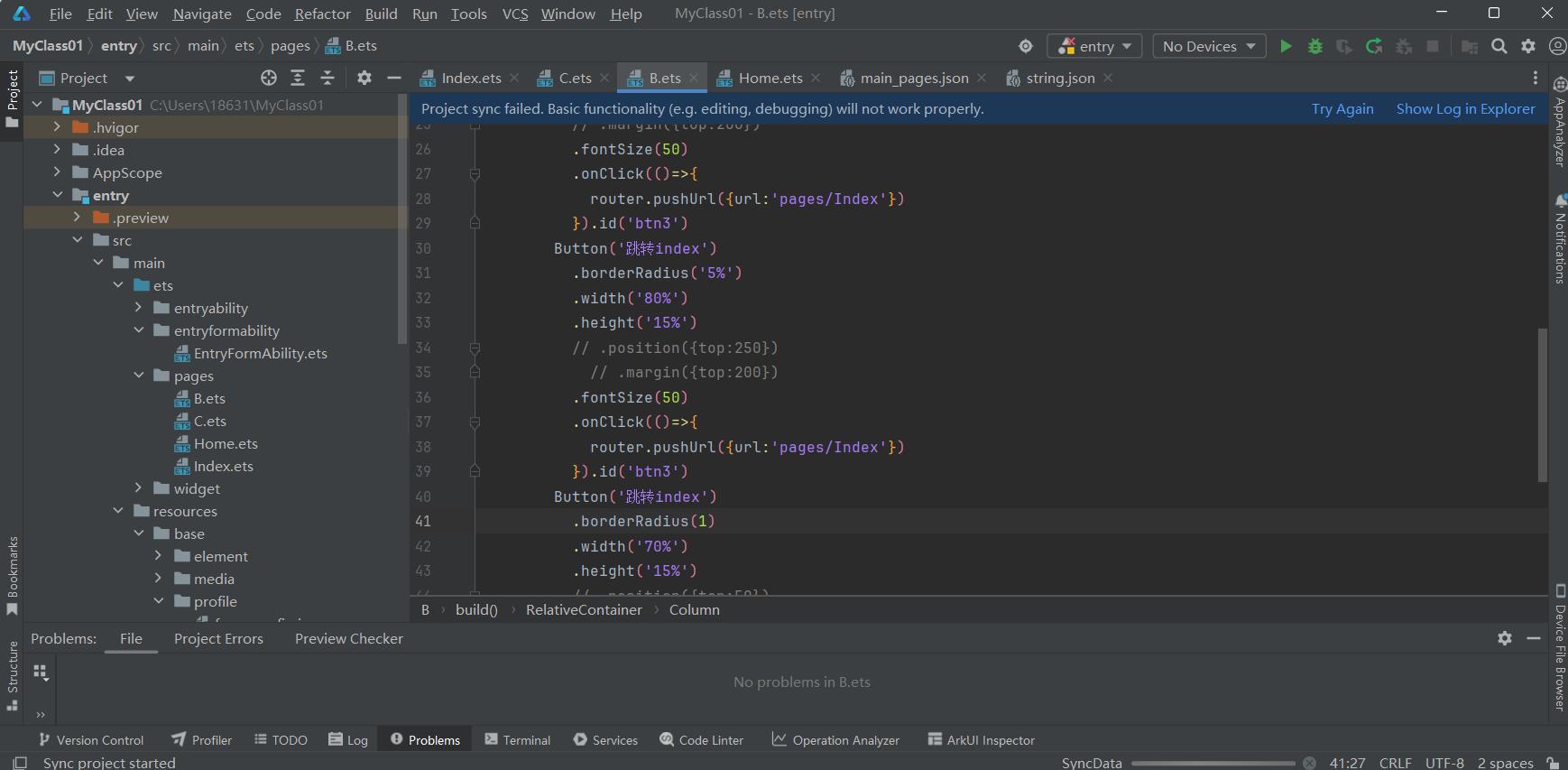1568x770 pixels.
Task: Open Notifications side panel
Action: 1560,238
